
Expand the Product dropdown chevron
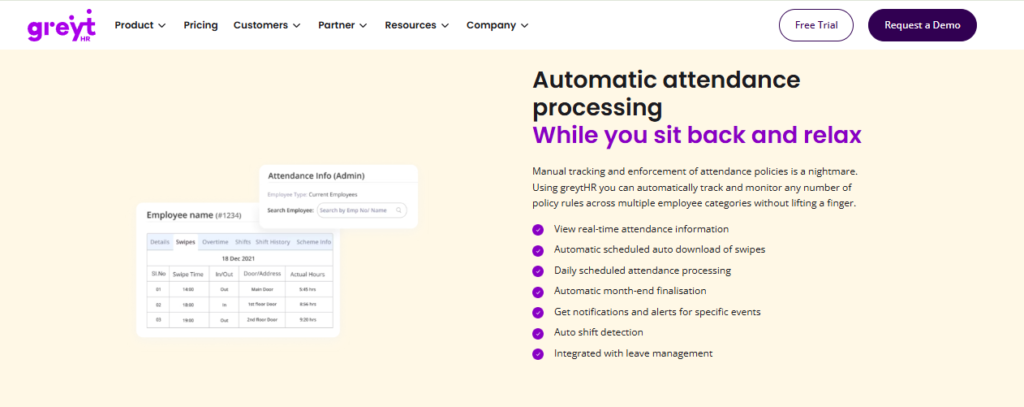pyautogui.click(x=162, y=25)
